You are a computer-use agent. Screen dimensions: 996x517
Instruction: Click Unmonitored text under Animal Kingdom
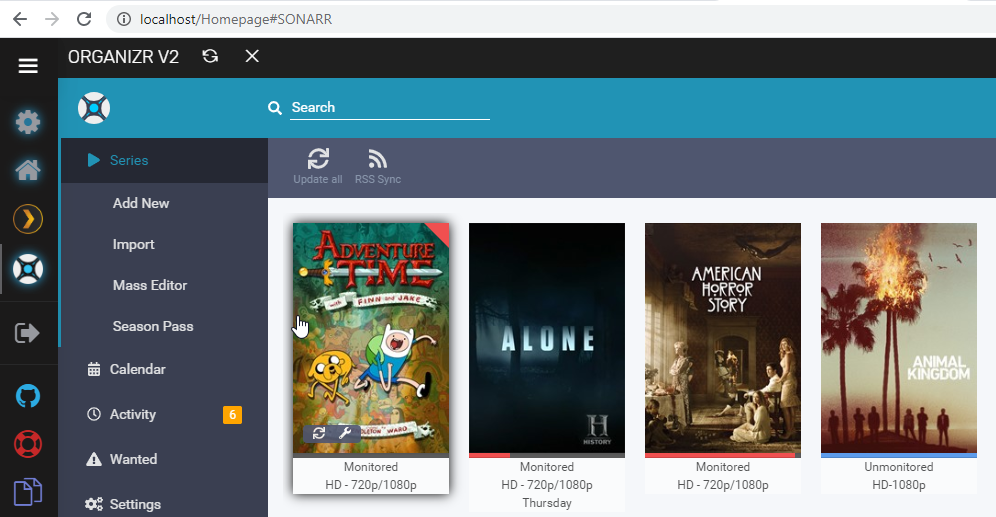point(899,467)
